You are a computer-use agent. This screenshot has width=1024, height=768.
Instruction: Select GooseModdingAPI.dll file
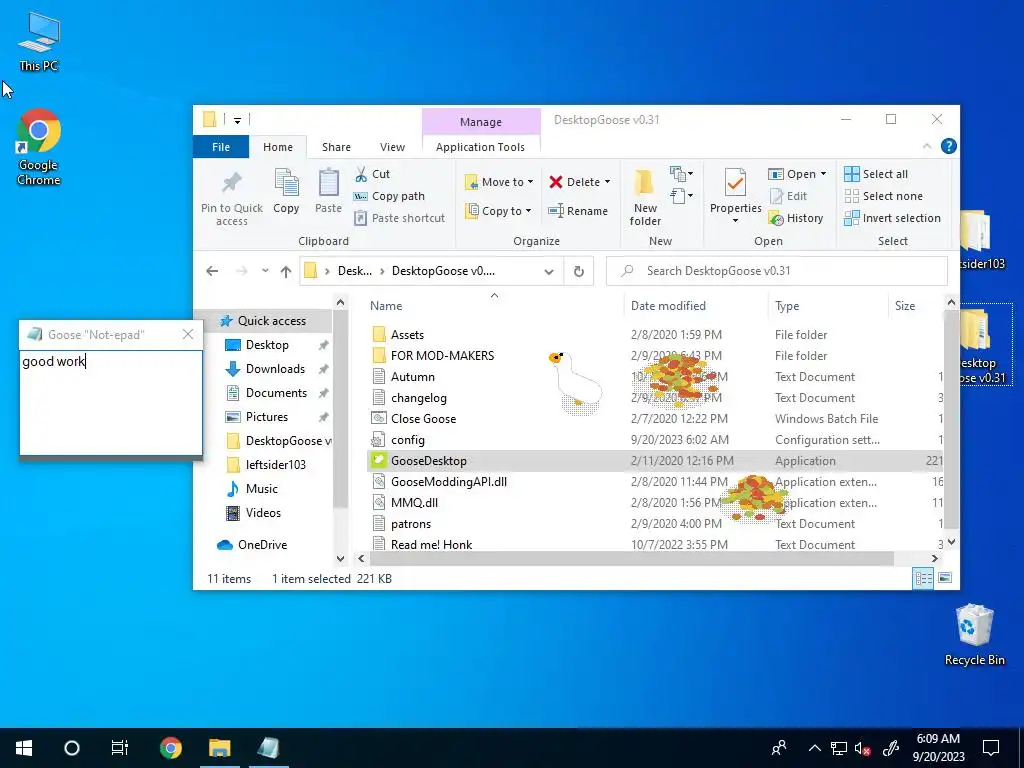coord(449,482)
